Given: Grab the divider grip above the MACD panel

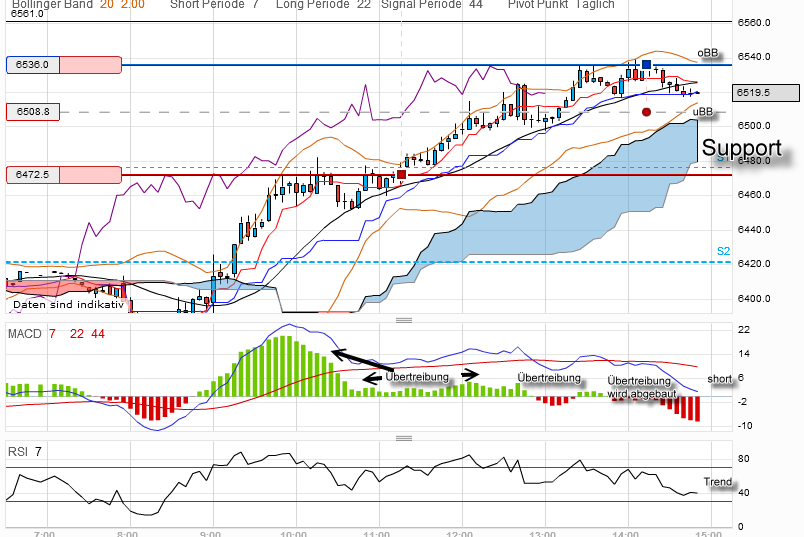Looking at the screenshot, I should (x=404, y=321).
